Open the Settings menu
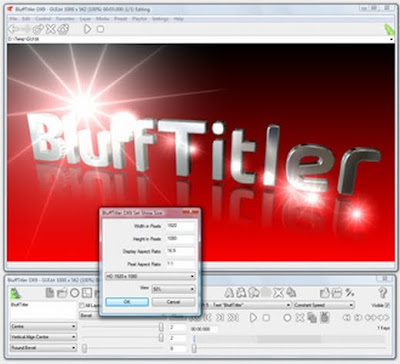This screenshot has height=364, width=400. 161,19
